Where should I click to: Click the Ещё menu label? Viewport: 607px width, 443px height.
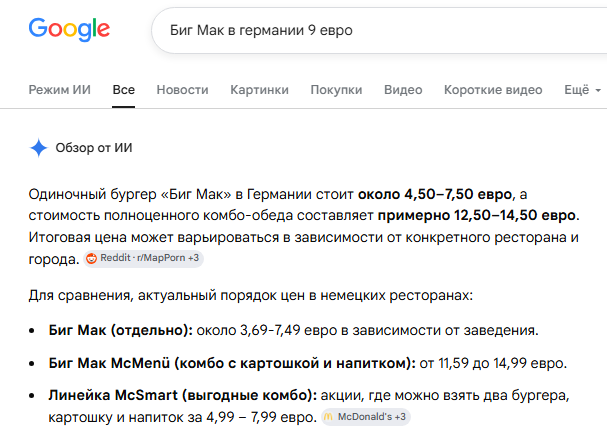click(x=577, y=90)
